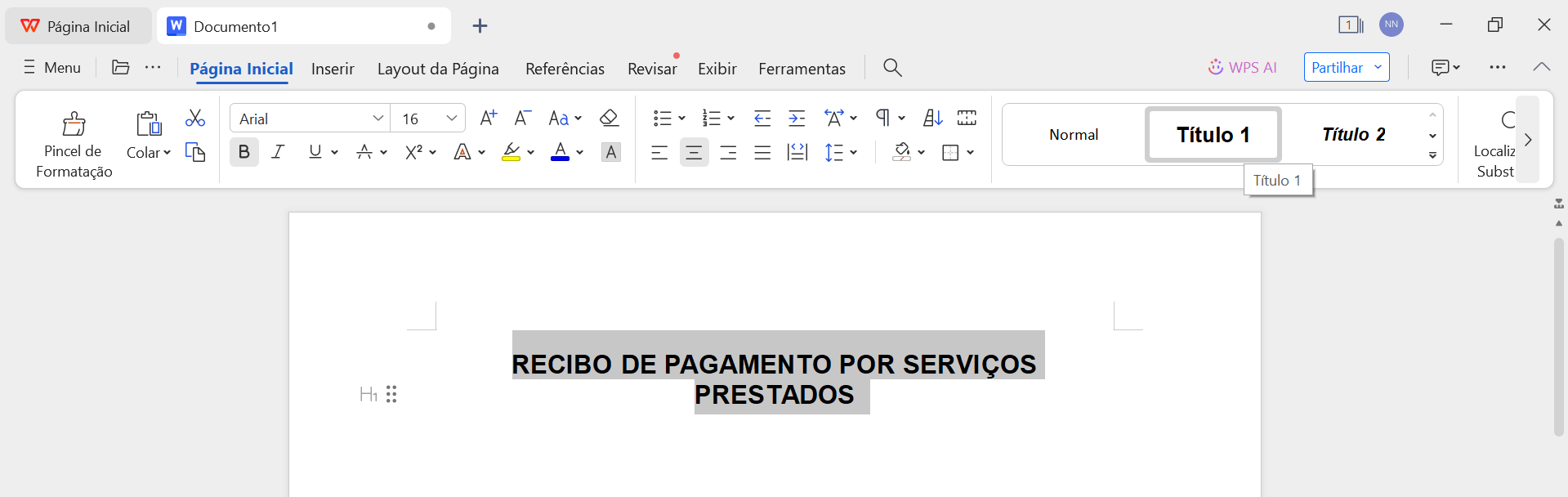Open the Referências tab

565,69
